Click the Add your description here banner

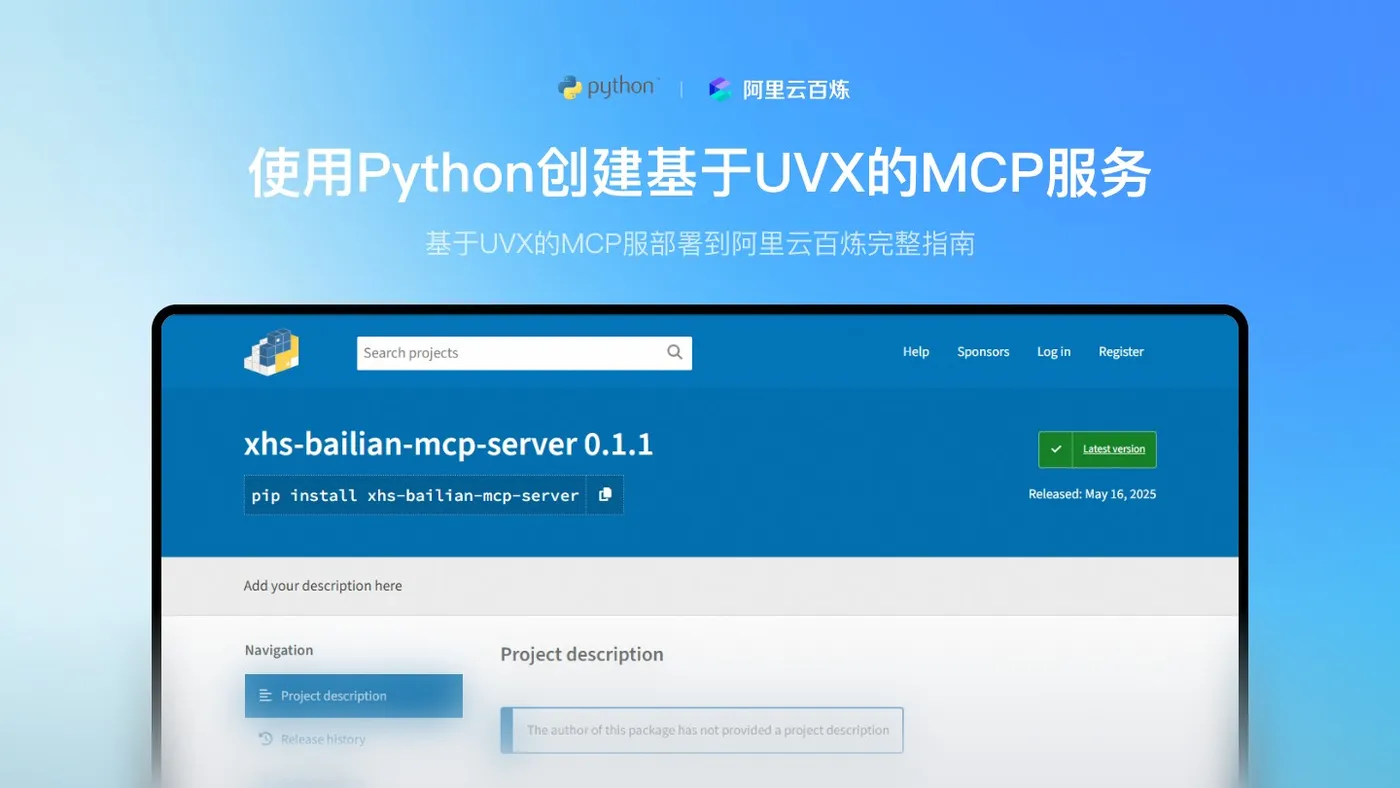[x=323, y=585]
